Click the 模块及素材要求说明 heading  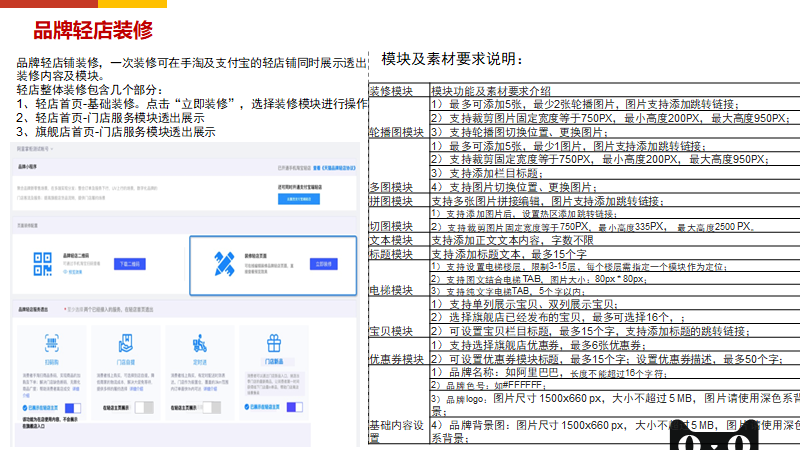tap(452, 59)
